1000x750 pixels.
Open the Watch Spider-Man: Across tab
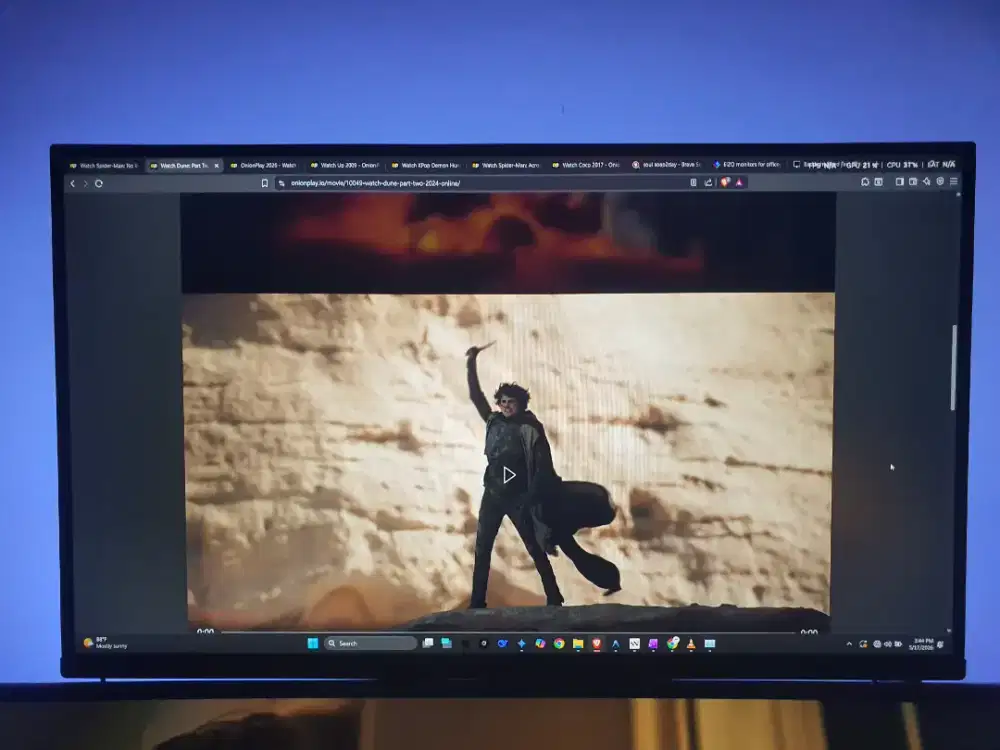[x=506, y=165]
